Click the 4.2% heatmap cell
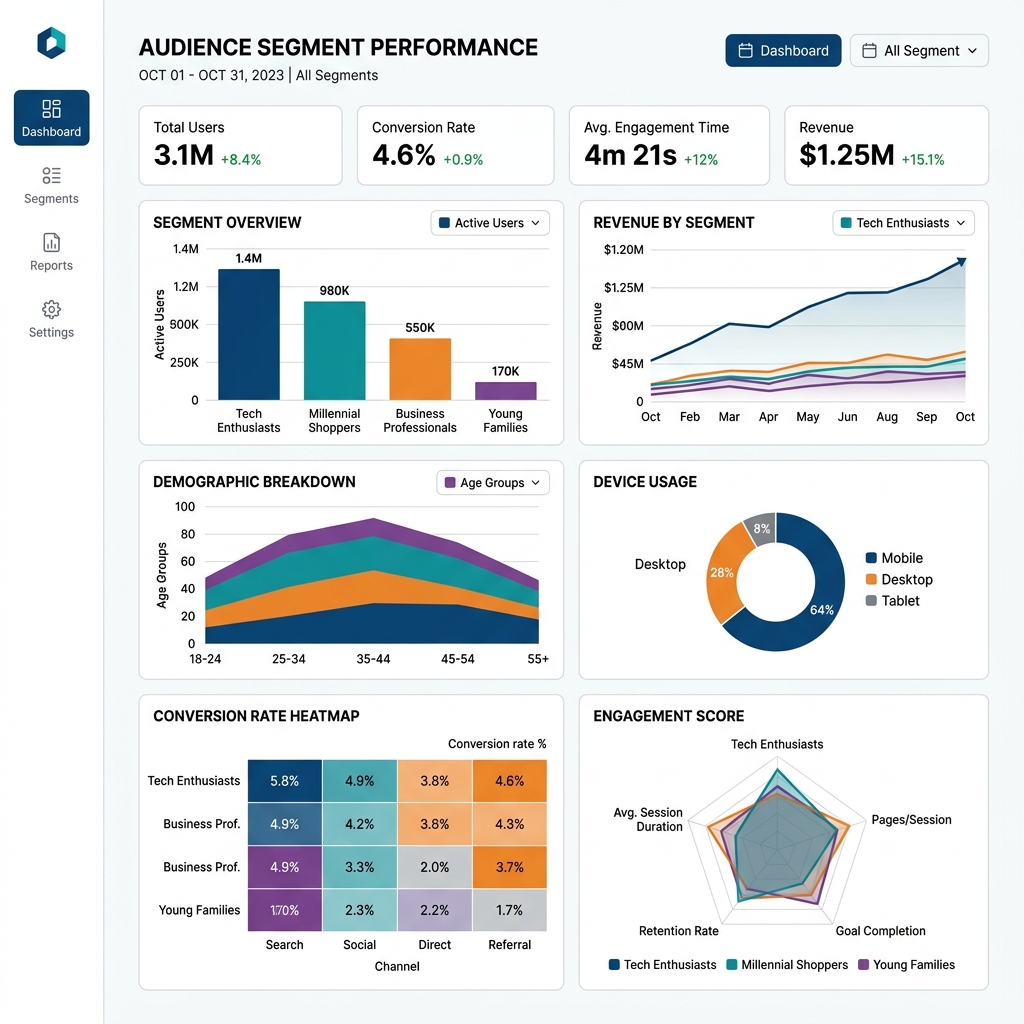This screenshot has height=1024, width=1024. click(x=360, y=824)
